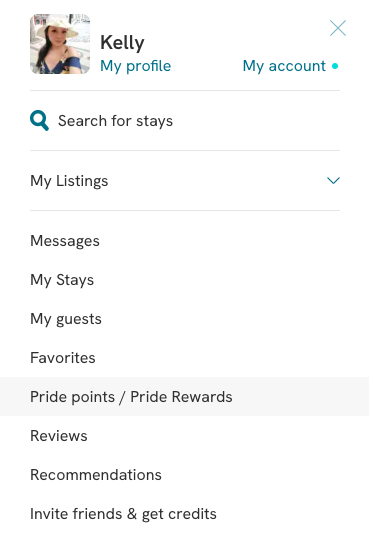Click the teal notification dot beside My account
The height and width of the screenshot is (541, 369).
[335, 66]
